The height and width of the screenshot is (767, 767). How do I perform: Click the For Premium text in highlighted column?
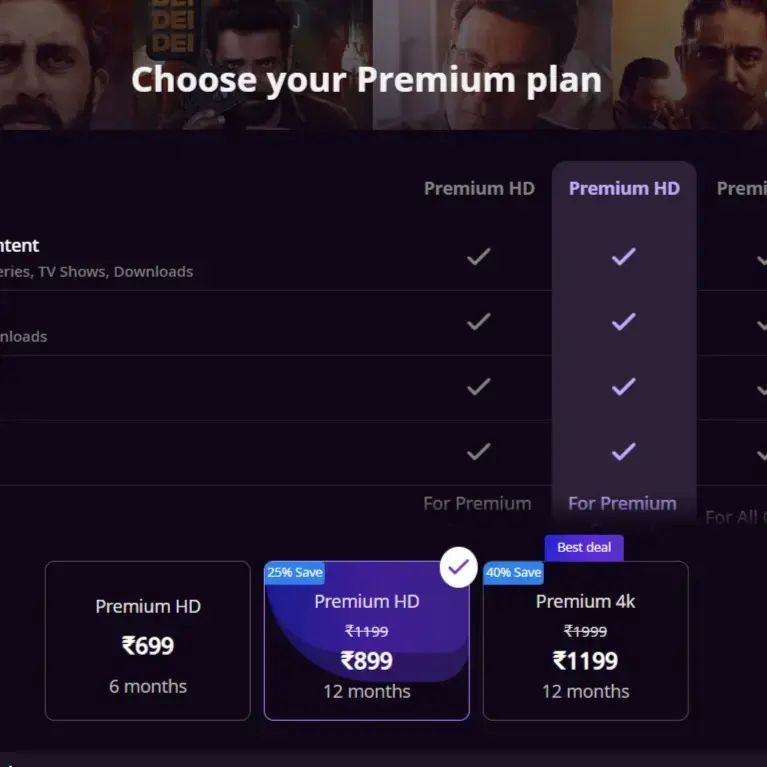coord(622,503)
